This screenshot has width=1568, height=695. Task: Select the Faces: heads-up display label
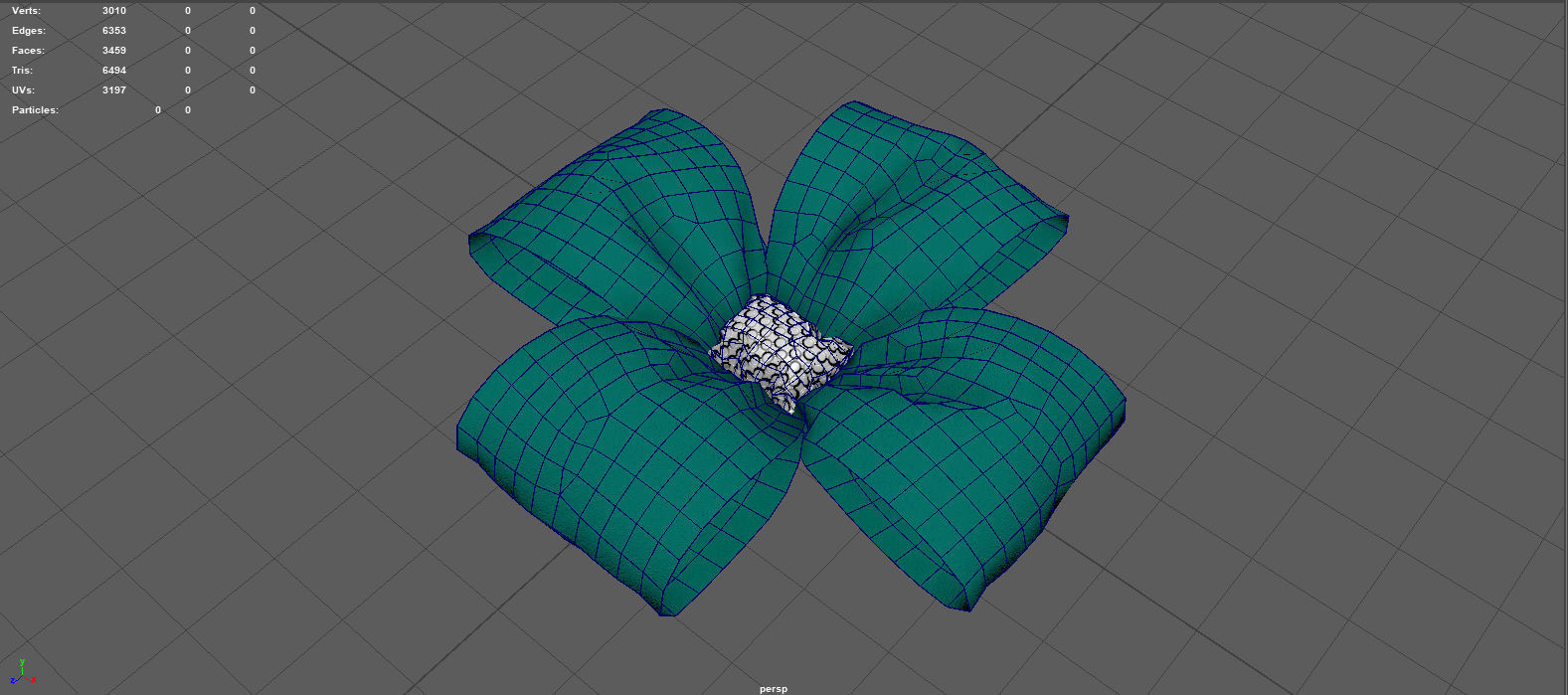(29, 51)
